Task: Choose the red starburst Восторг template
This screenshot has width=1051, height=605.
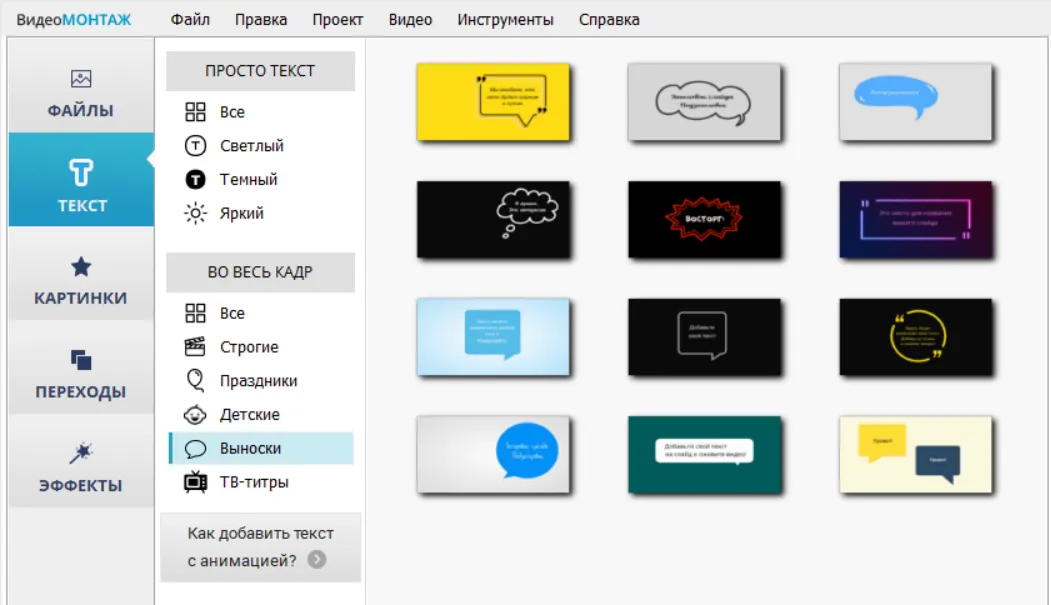Action: (x=704, y=220)
